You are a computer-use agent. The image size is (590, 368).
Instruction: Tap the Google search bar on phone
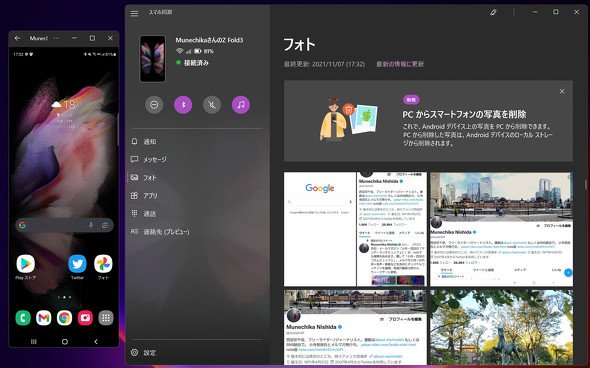point(64,225)
